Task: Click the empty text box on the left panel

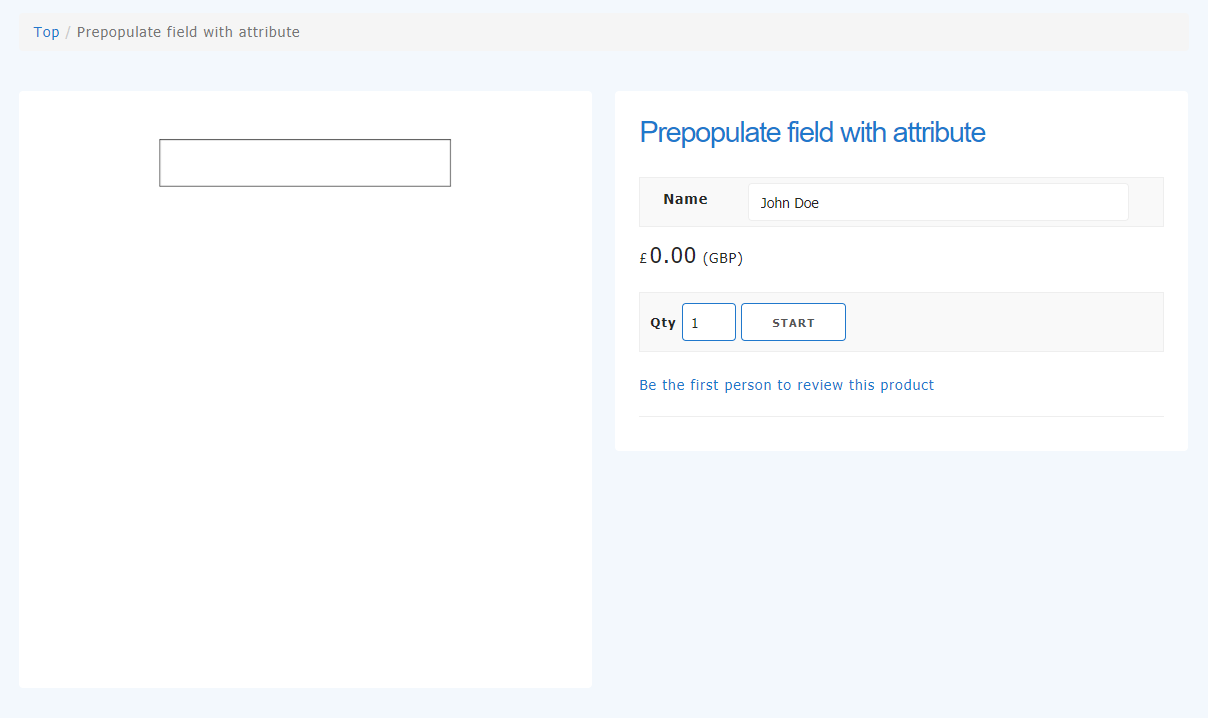Action: click(304, 162)
